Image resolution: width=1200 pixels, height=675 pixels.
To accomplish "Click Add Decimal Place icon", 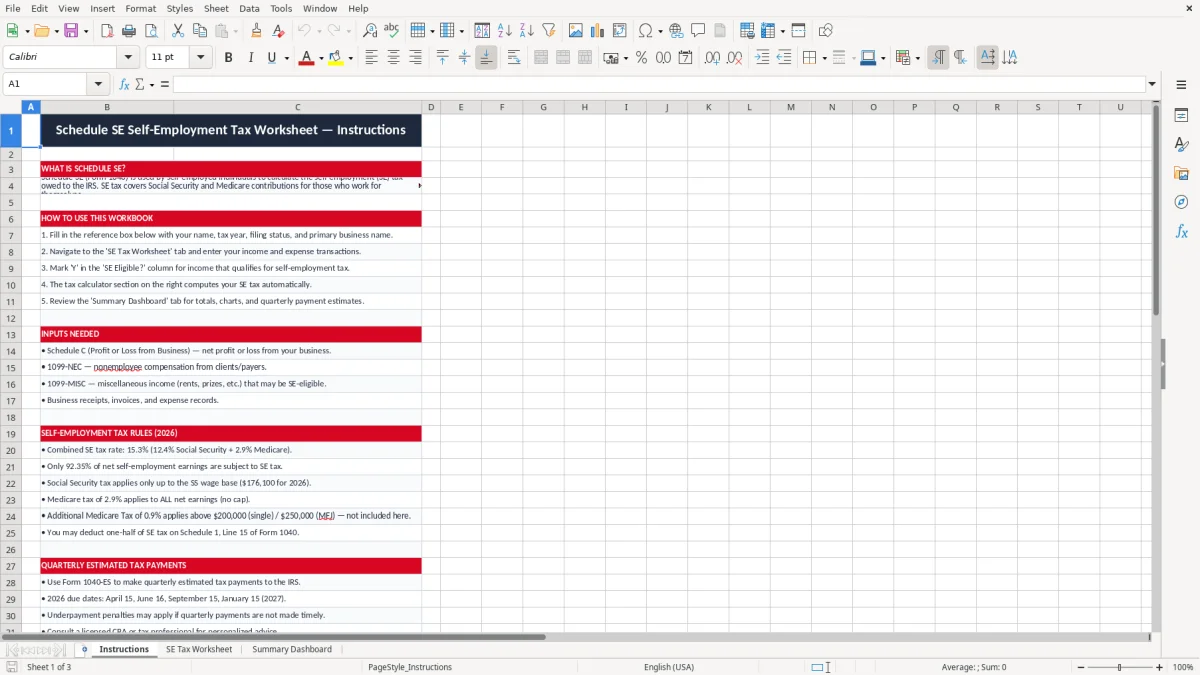I will (x=712, y=58).
